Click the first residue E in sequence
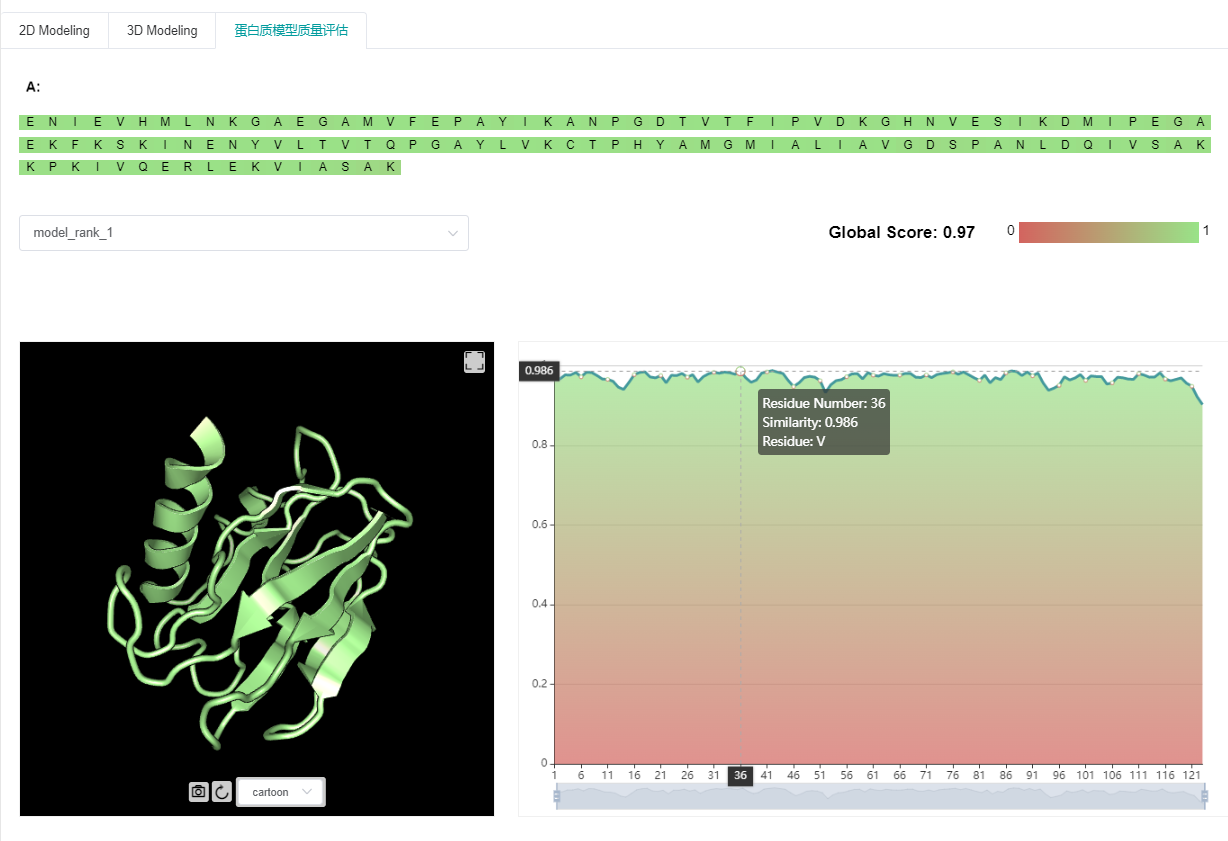The width and height of the screenshot is (1228, 841). pyautogui.click(x=30, y=122)
